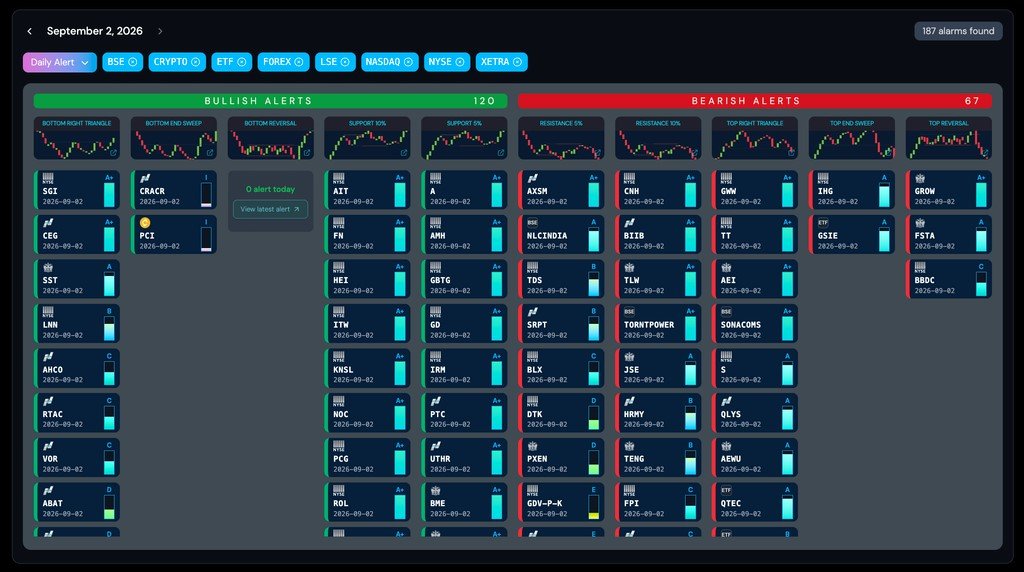The height and width of the screenshot is (572, 1024).
Task: Open the FSTA alert card
Action: [x=948, y=234]
